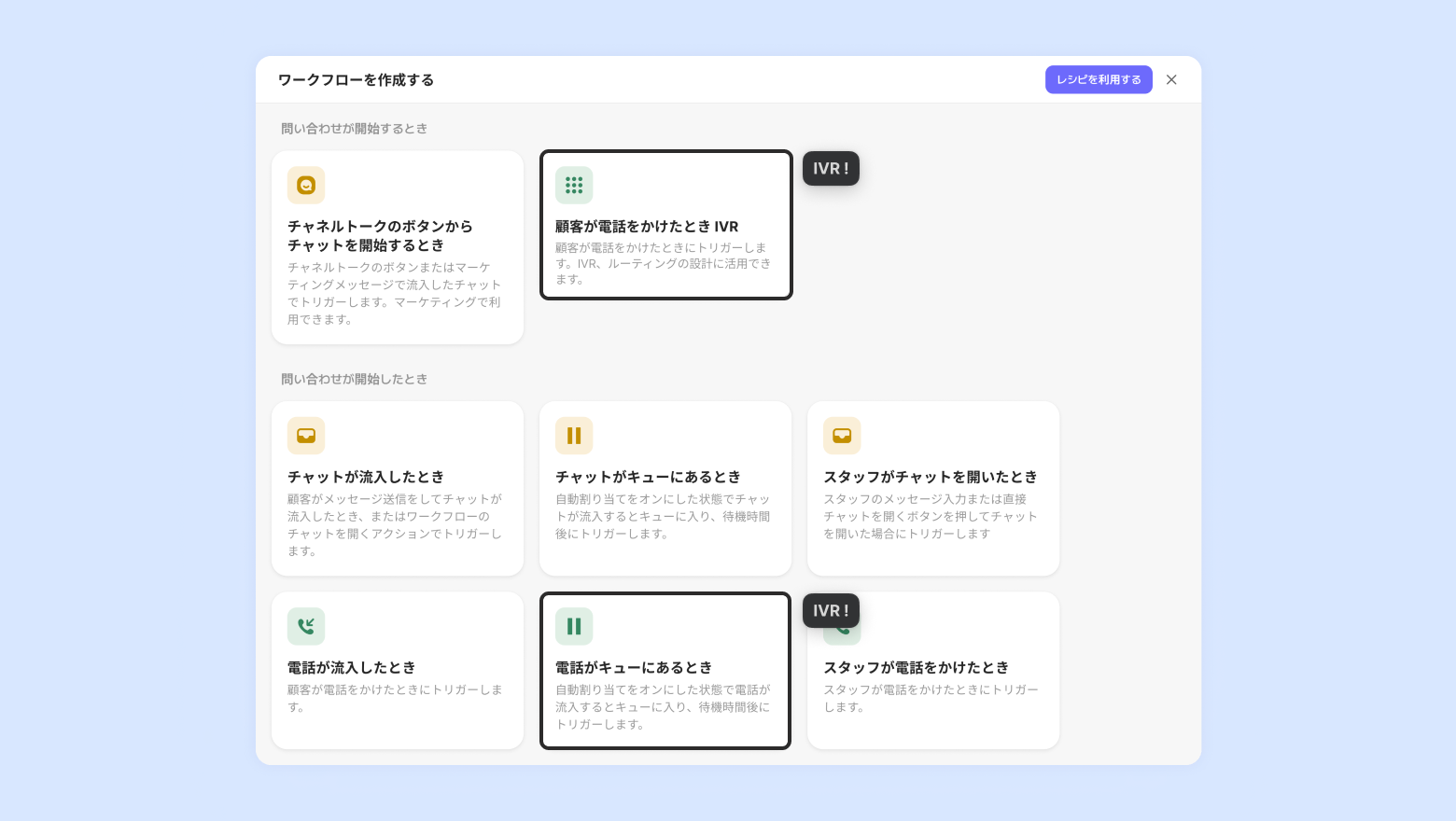
Task: Click the Channel Talk chat bubble icon
Action: click(306, 185)
